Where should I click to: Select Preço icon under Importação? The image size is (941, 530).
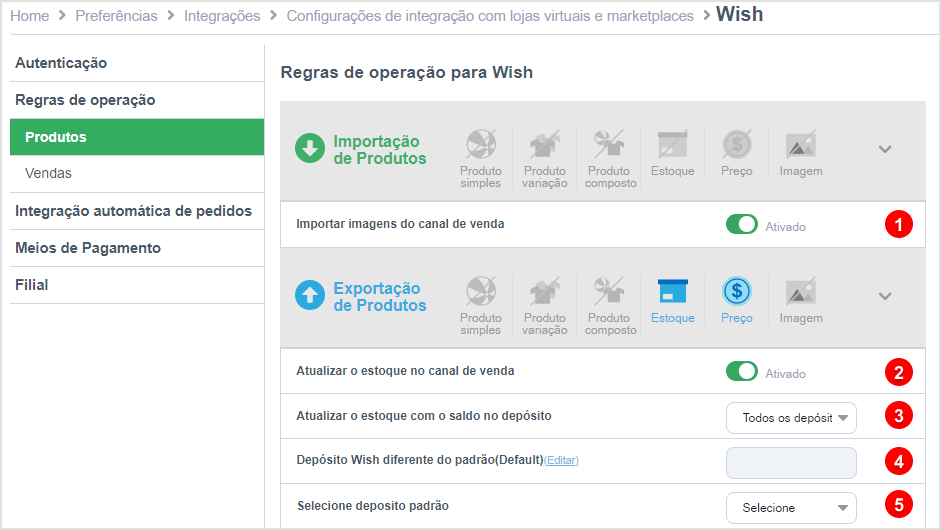click(737, 144)
